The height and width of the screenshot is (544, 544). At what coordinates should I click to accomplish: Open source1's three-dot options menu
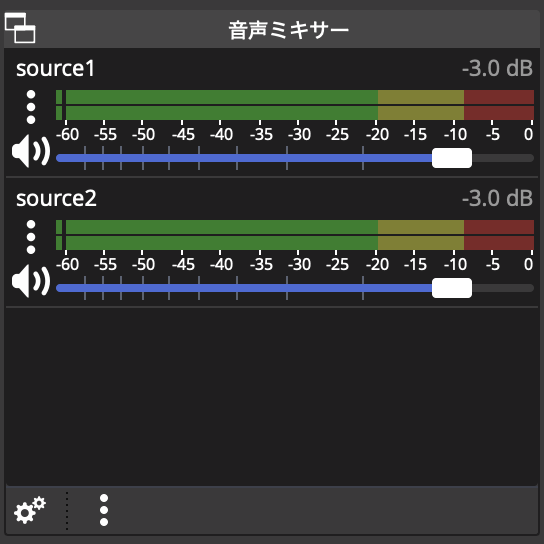[31, 107]
